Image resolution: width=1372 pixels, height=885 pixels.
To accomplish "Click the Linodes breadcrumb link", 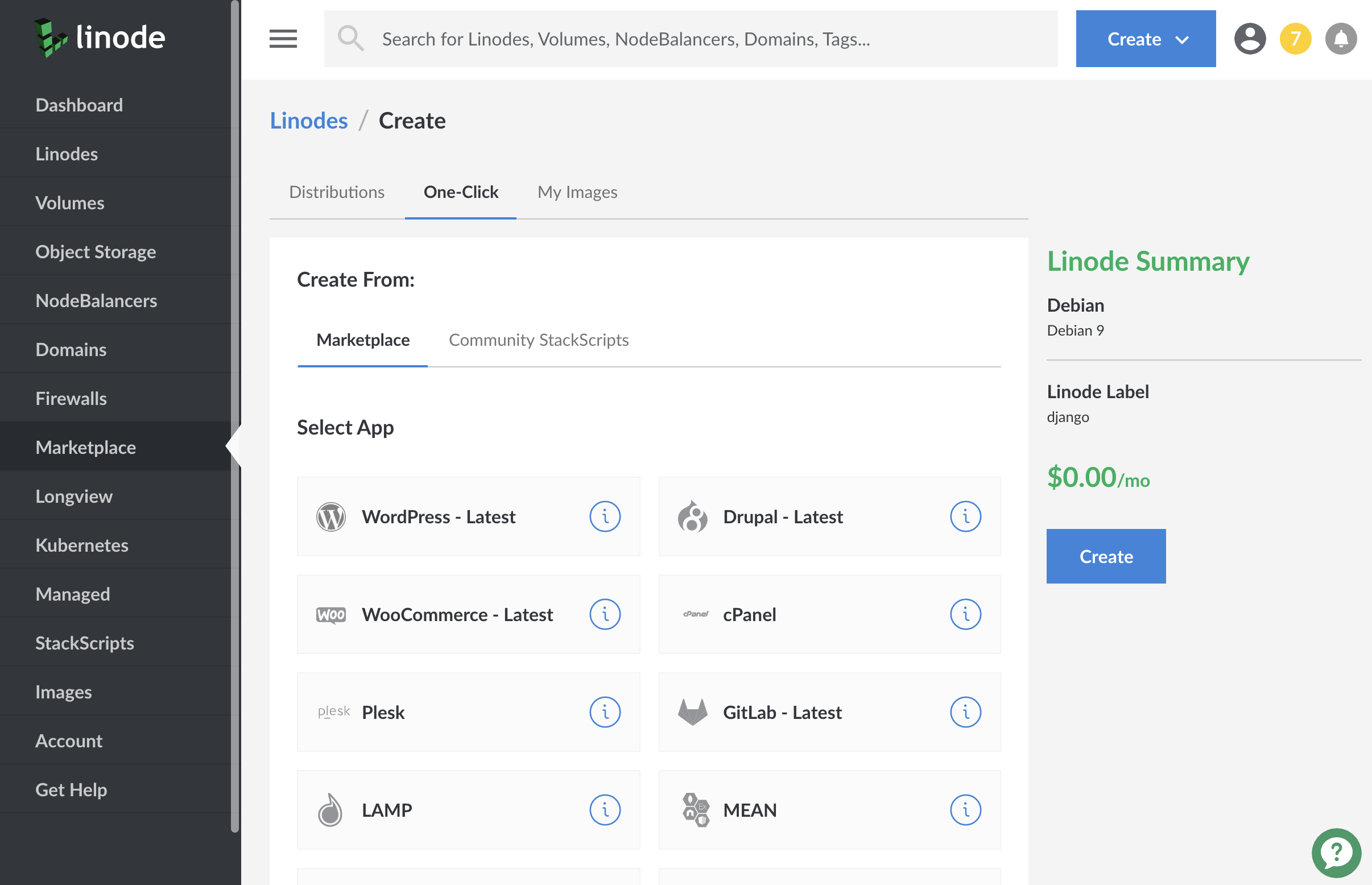I will [x=308, y=120].
